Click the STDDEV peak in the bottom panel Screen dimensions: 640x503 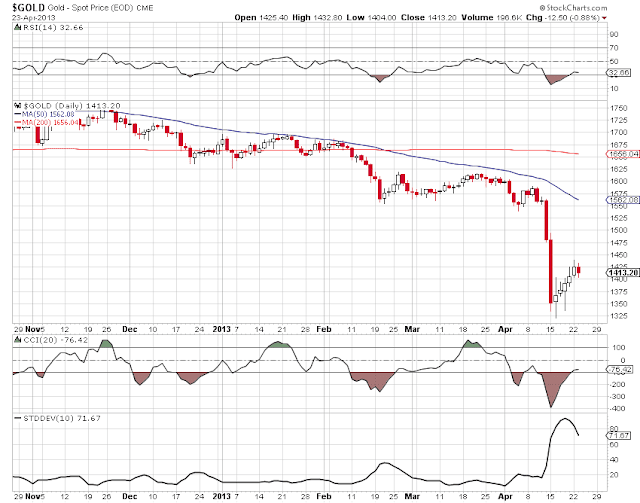tap(565, 418)
